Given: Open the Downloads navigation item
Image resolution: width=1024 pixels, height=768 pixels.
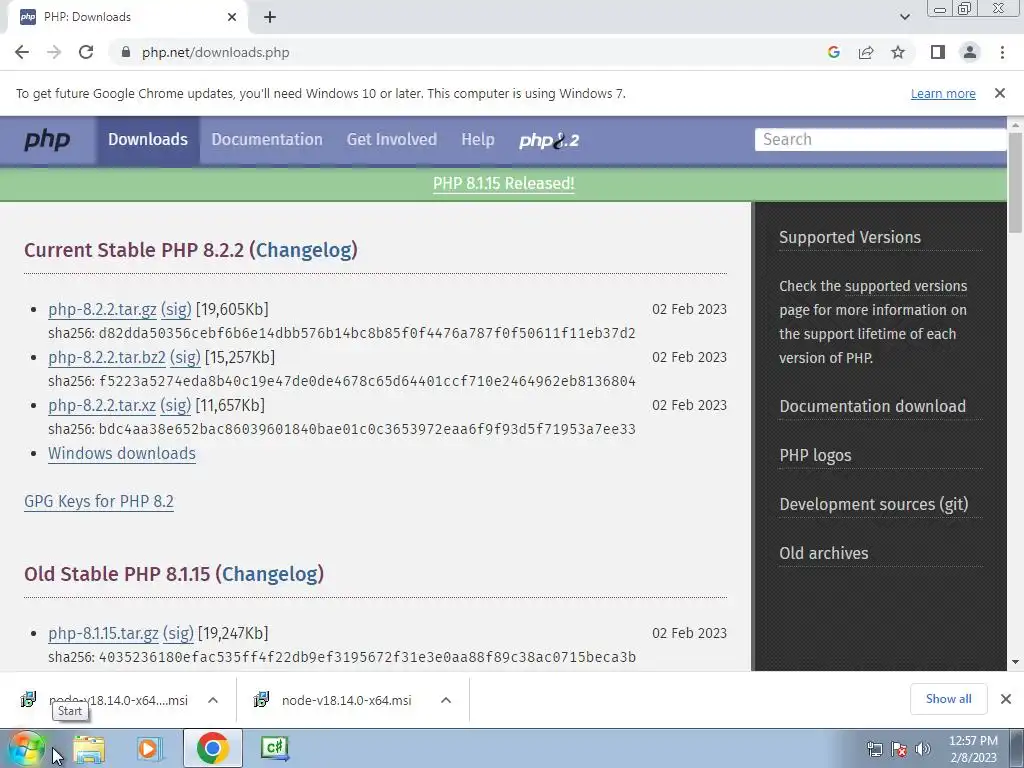Looking at the screenshot, I should click(x=148, y=140).
